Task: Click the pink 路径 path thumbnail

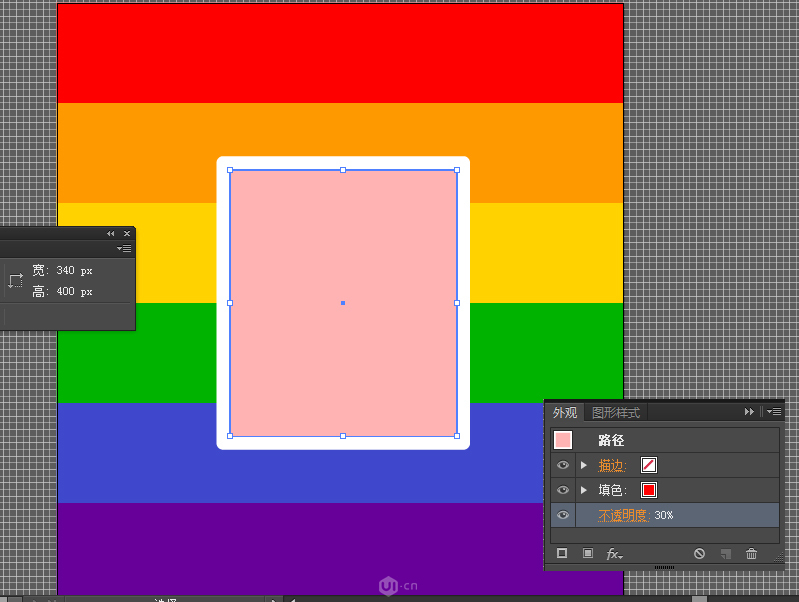Action: pyautogui.click(x=563, y=440)
